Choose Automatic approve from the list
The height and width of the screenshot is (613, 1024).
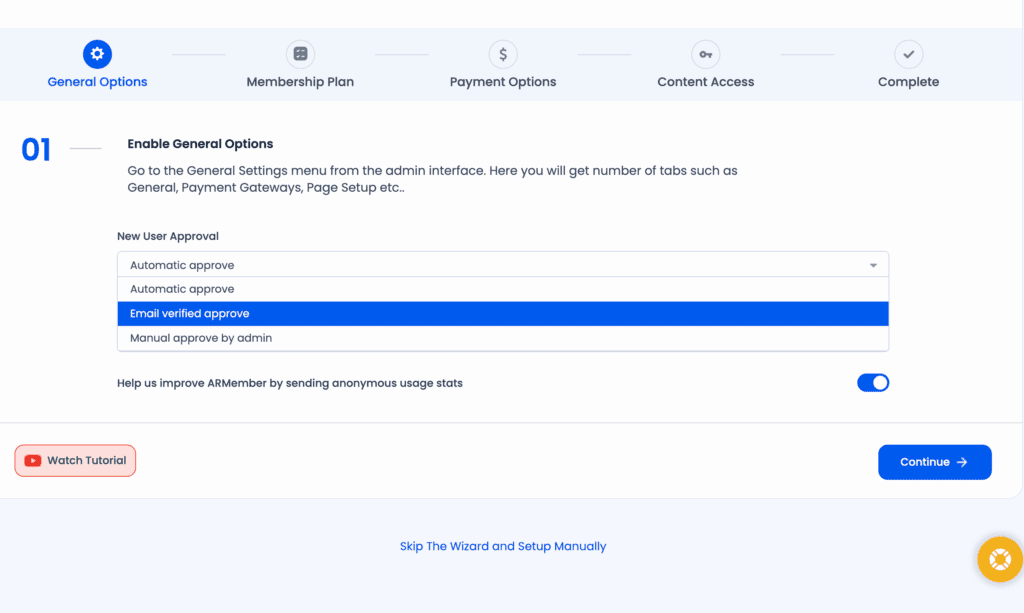[x=503, y=289]
